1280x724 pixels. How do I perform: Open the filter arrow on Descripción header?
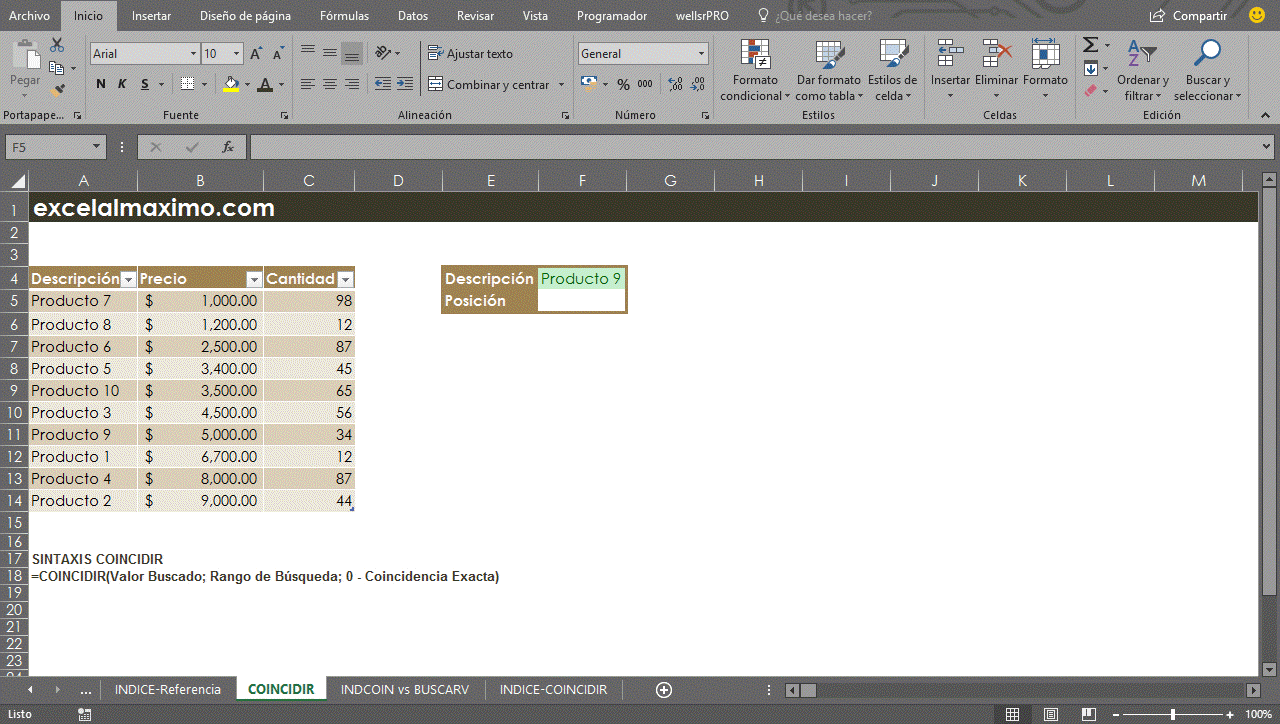pyautogui.click(x=128, y=278)
